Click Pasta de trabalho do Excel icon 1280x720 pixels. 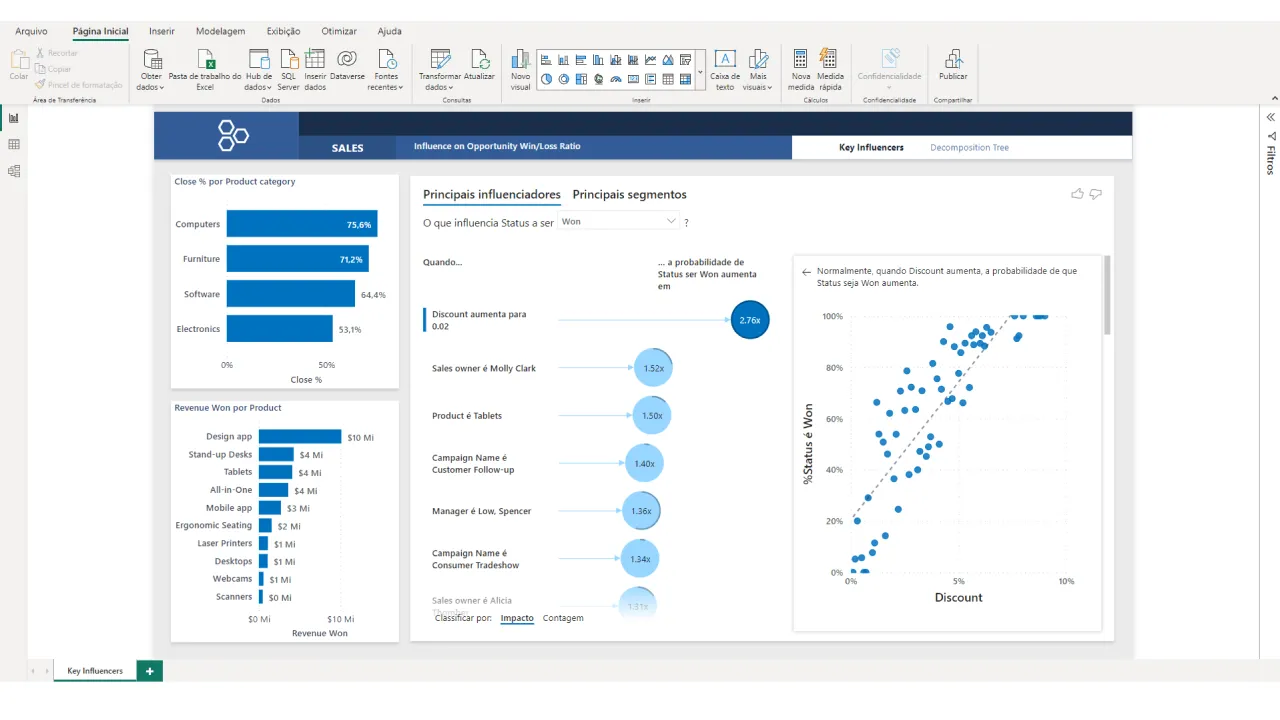click(x=205, y=59)
